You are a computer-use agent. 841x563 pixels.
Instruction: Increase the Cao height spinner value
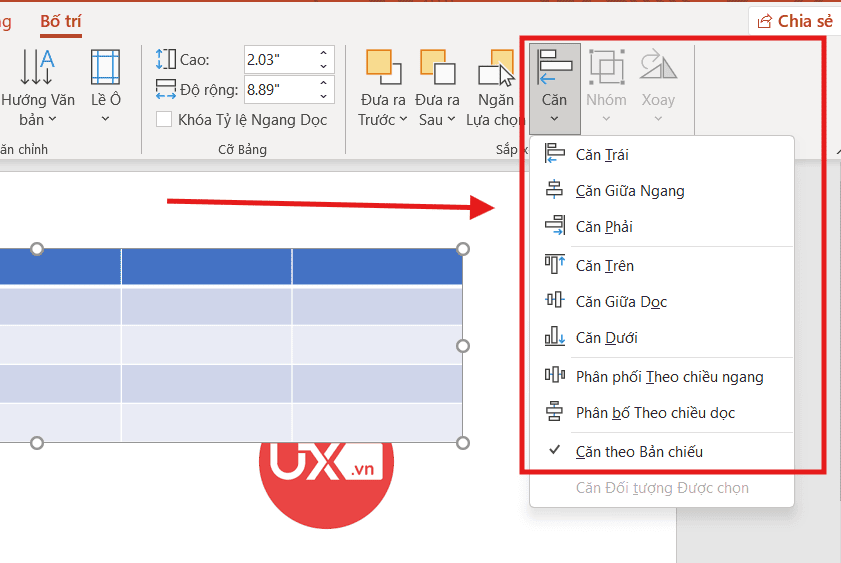tap(324, 53)
